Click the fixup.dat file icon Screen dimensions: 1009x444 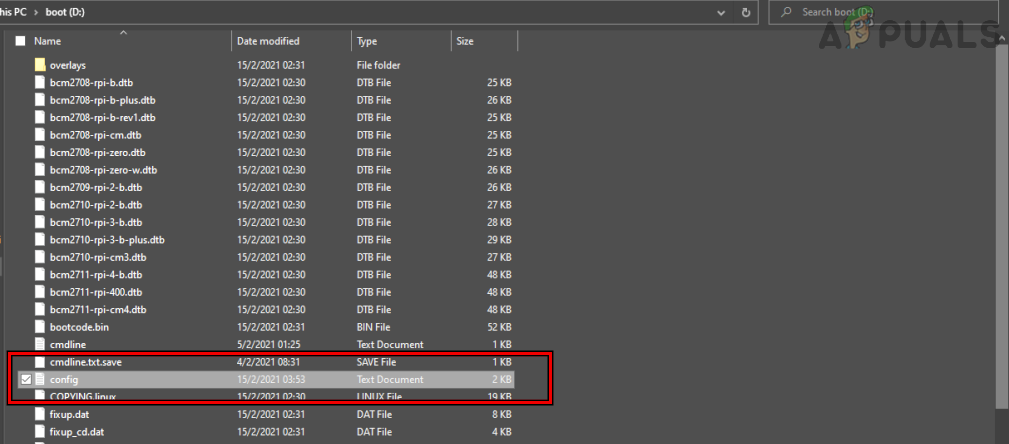click(x=40, y=415)
